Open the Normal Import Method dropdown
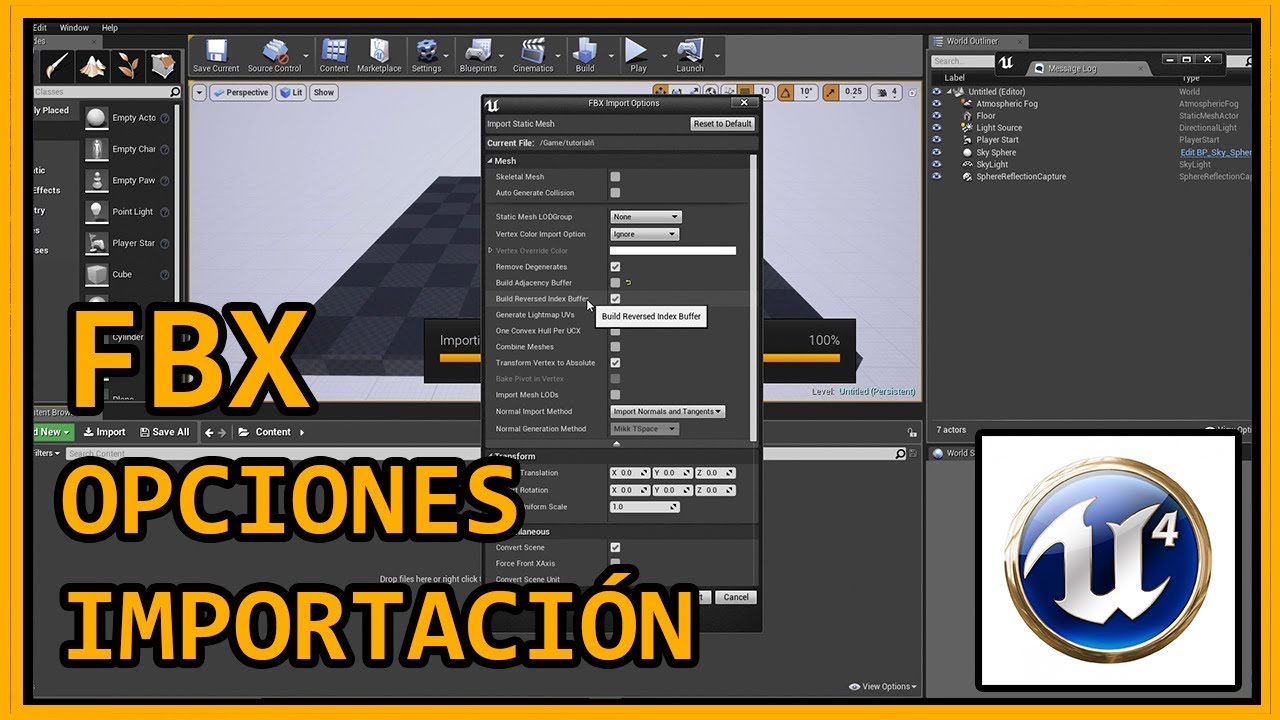1280x720 pixels. tap(668, 411)
